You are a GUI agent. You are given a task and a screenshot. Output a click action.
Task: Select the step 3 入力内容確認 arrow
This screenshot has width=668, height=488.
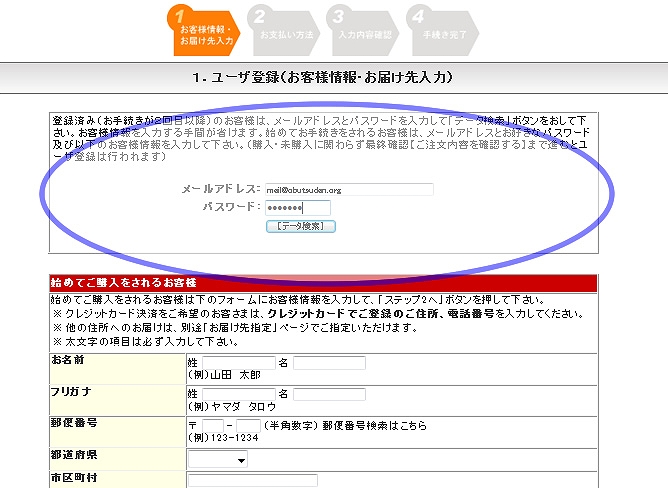[x=364, y=31]
